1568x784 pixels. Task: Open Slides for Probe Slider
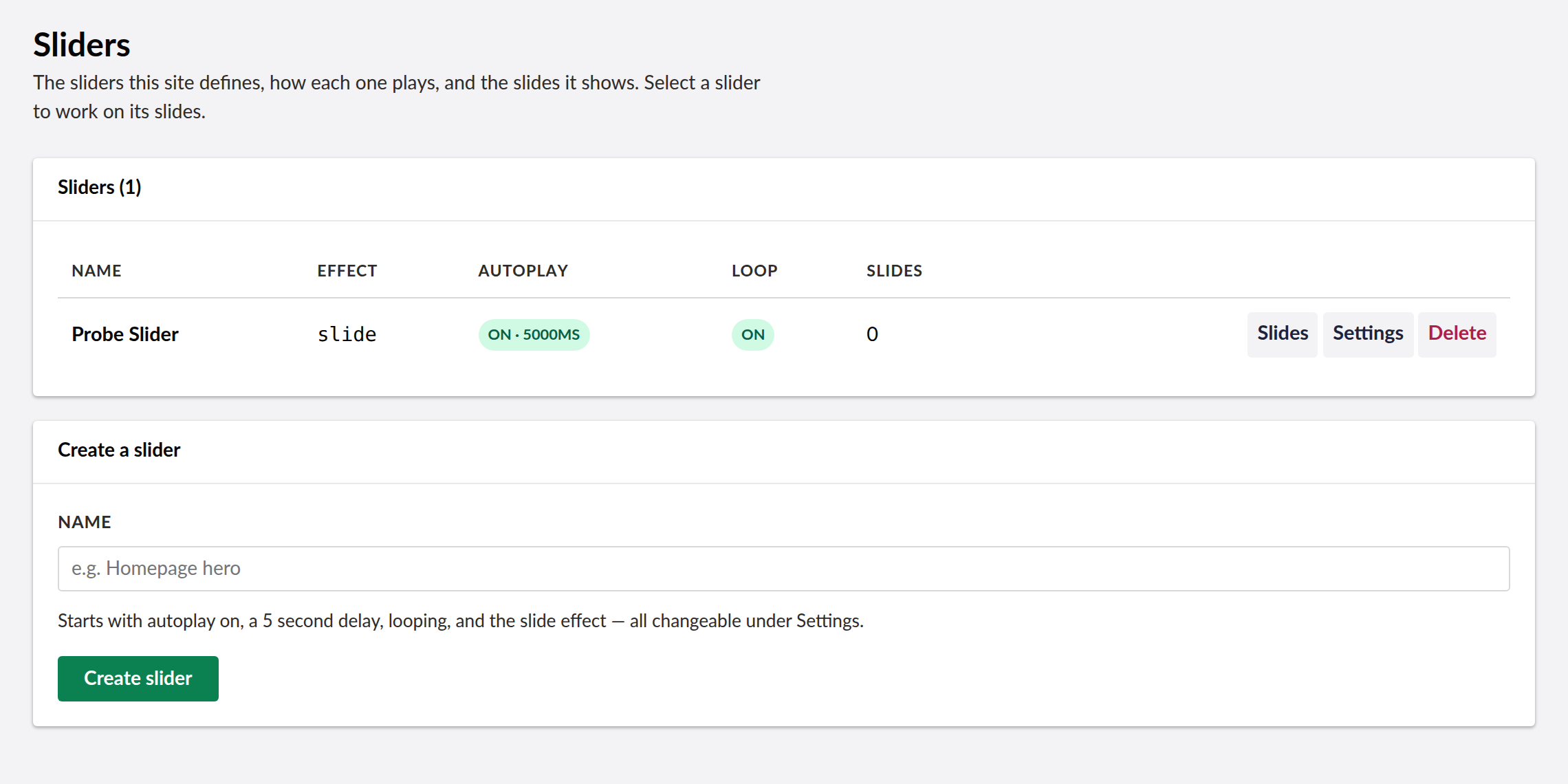click(x=1282, y=334)
